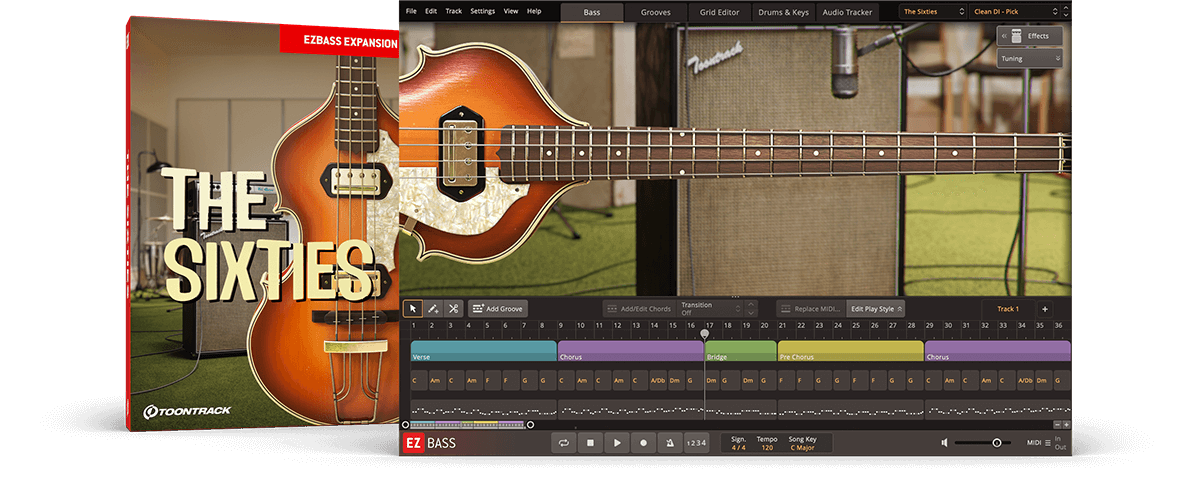
Task: Open The Sixties library dropdown
Action: [x=932, y=12]
